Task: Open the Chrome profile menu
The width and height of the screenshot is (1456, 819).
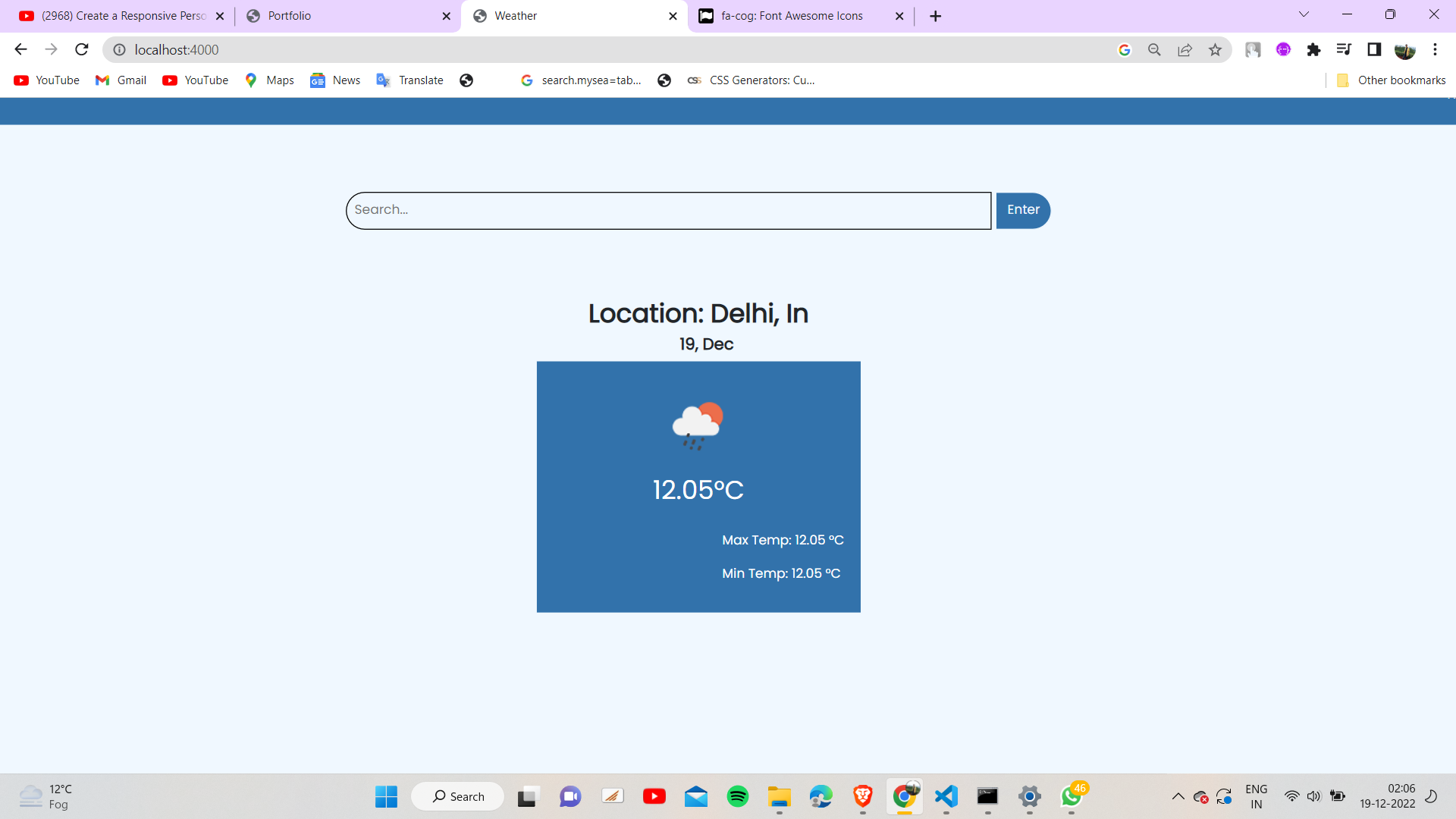Action: point(1407,49)
